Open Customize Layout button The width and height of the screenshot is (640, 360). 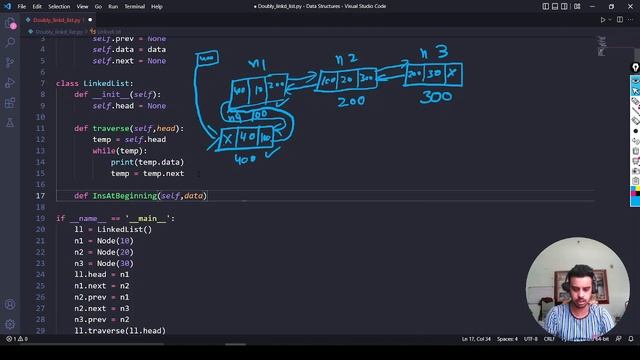point(577,6)
